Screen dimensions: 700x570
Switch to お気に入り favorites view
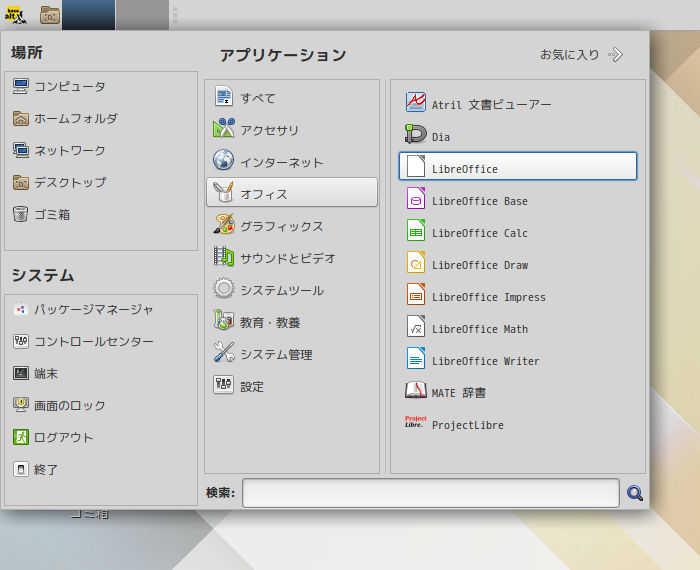click(581, 54)
